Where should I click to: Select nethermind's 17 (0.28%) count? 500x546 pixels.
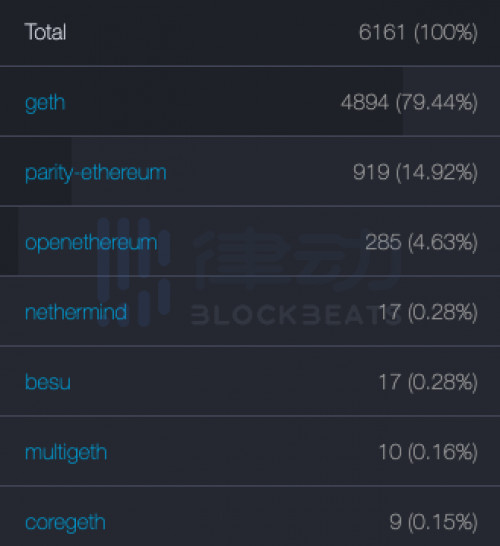coord(428,312)
